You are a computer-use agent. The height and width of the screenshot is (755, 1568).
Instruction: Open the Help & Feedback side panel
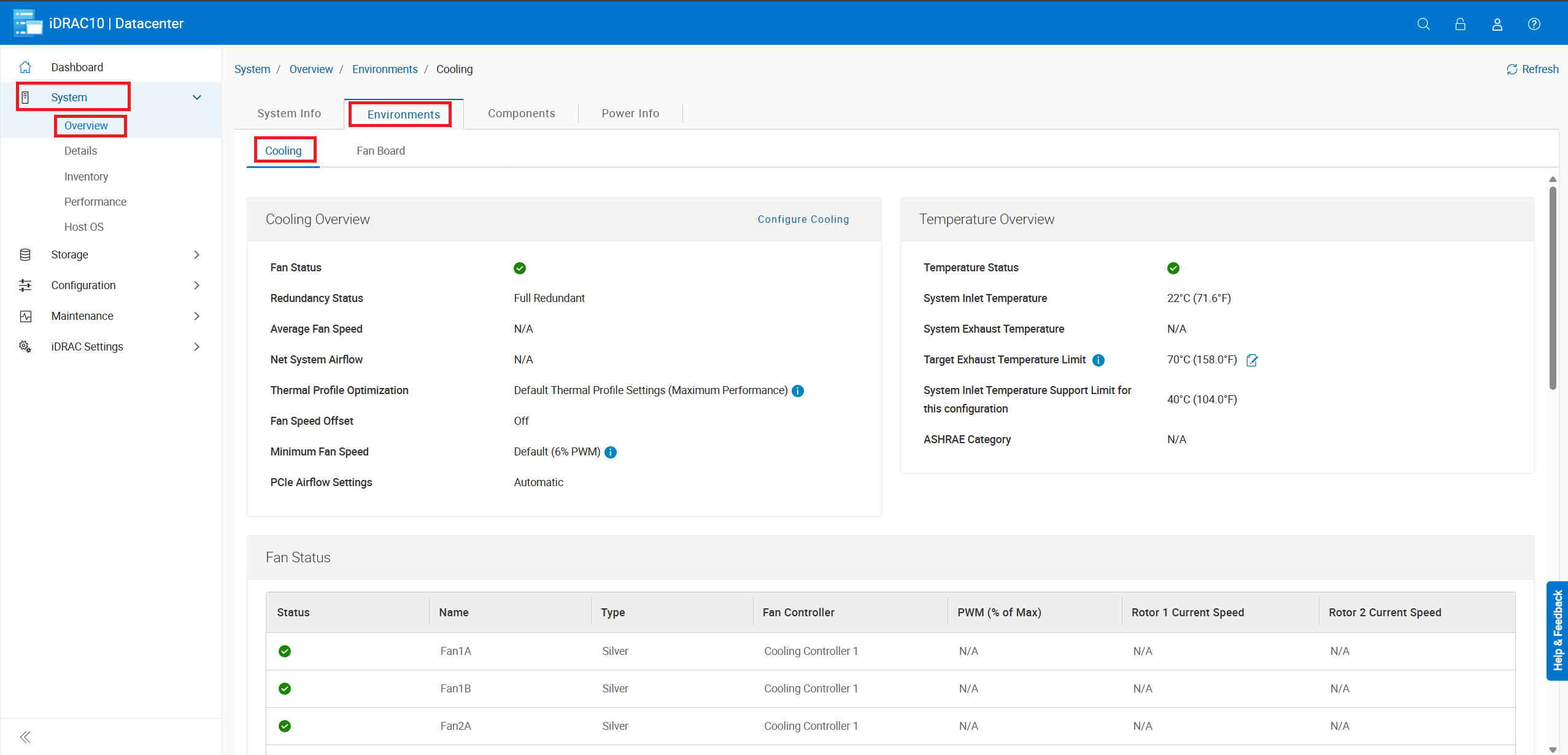(x=1557, y=630)
